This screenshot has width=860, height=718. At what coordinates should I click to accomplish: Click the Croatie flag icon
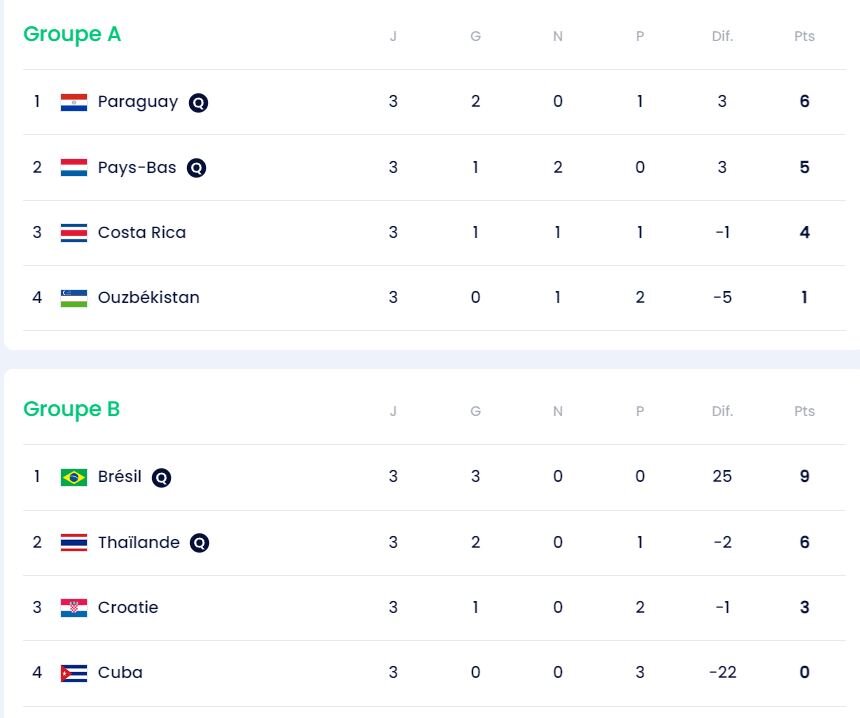tap(74, 608)
